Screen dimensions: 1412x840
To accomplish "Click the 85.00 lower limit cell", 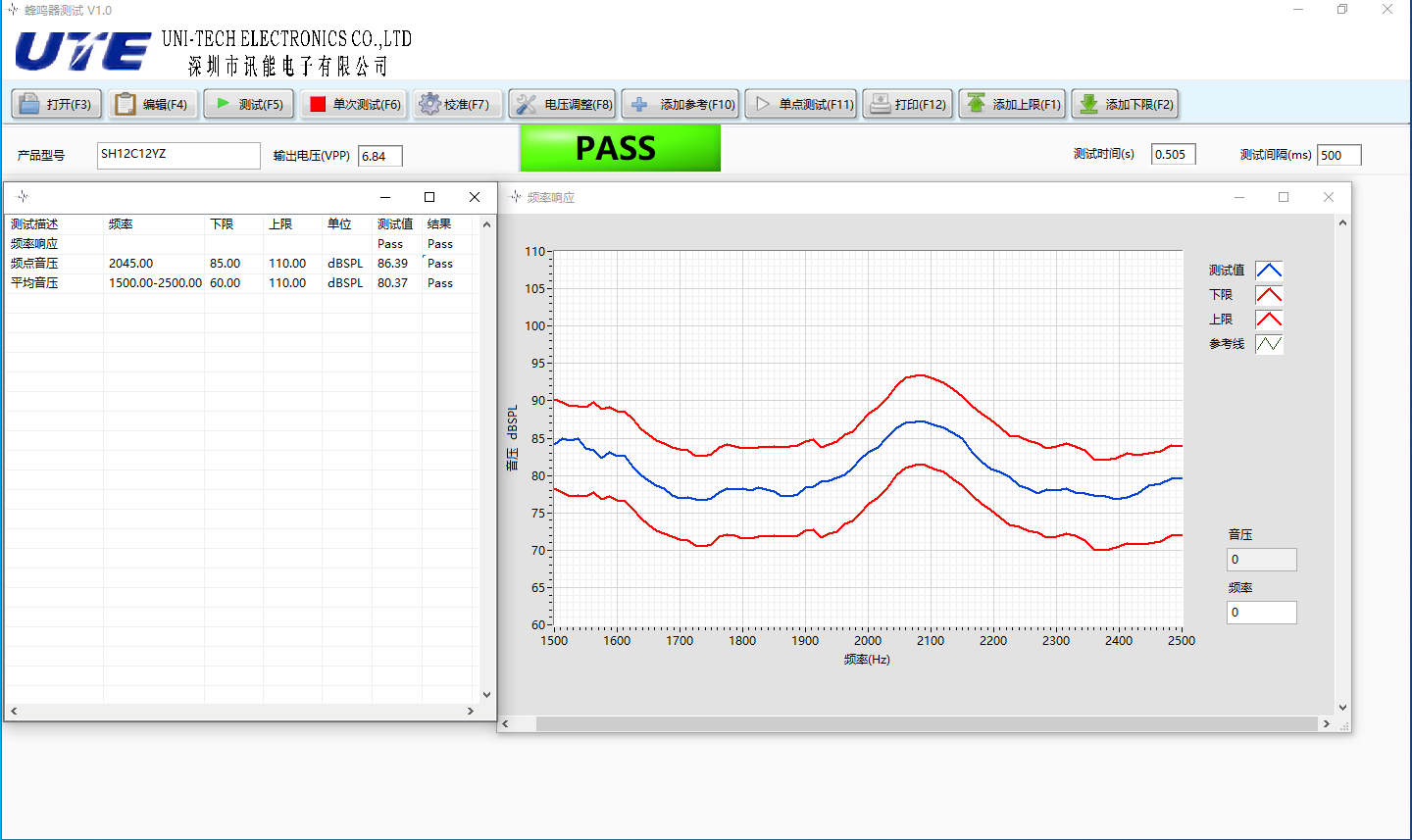I will pos(233,264).
